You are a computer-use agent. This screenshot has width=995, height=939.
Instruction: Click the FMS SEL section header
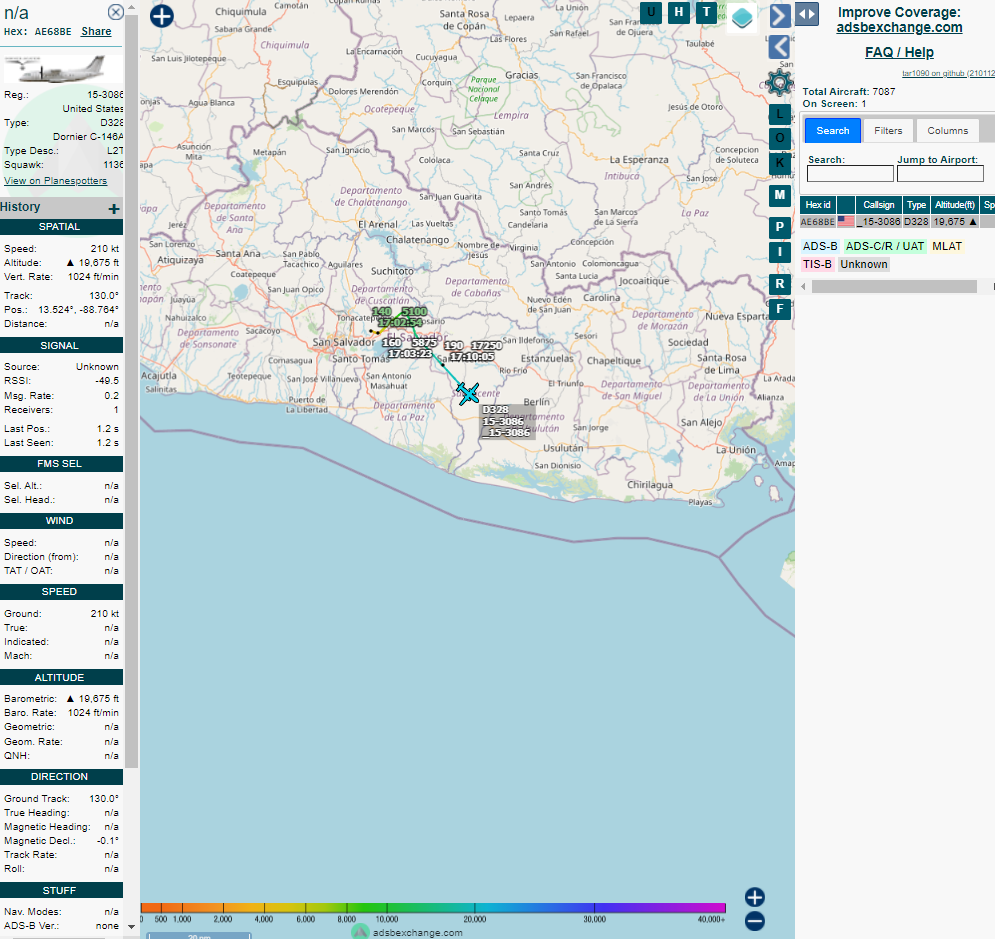(x=62, y=464)
